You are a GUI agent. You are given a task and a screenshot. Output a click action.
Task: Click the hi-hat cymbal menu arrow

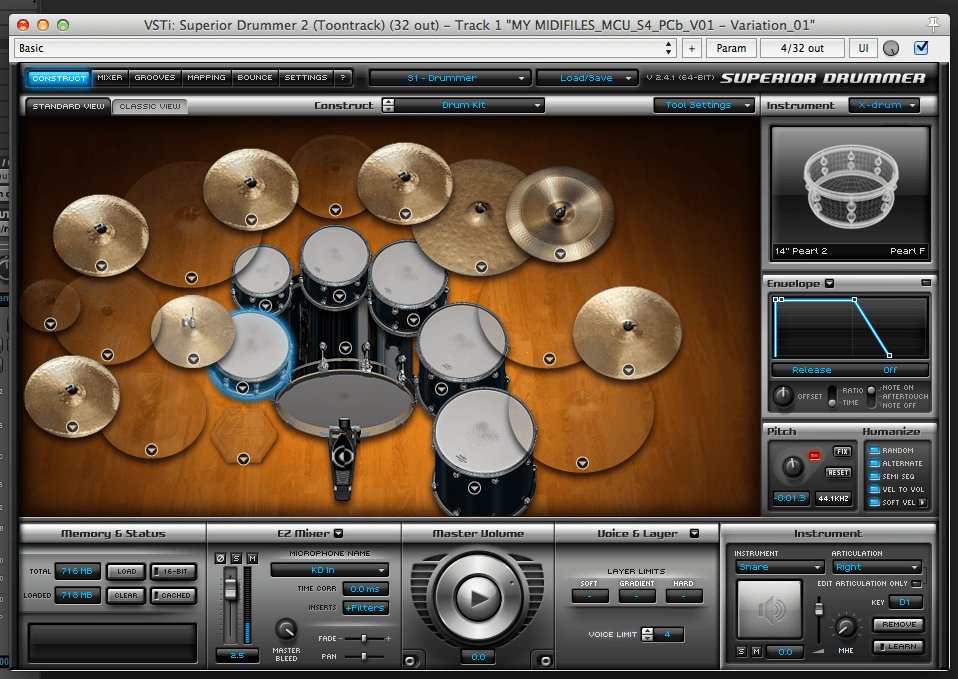pyautogui.click(x=194, y=359)
